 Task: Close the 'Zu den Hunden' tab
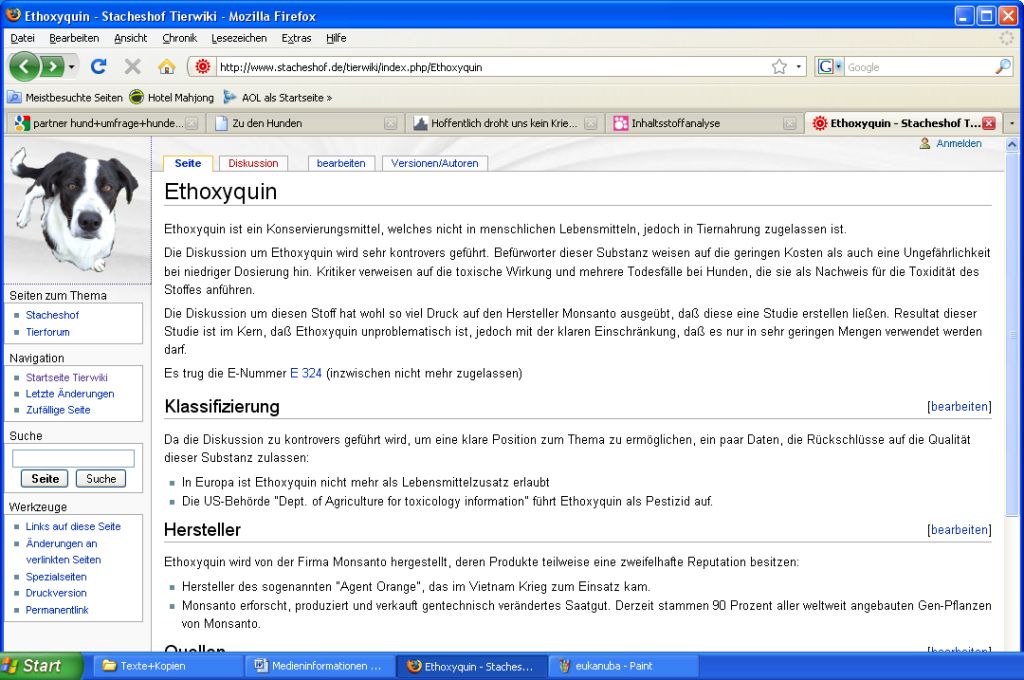pyautogui.click(x=391, y=123)
